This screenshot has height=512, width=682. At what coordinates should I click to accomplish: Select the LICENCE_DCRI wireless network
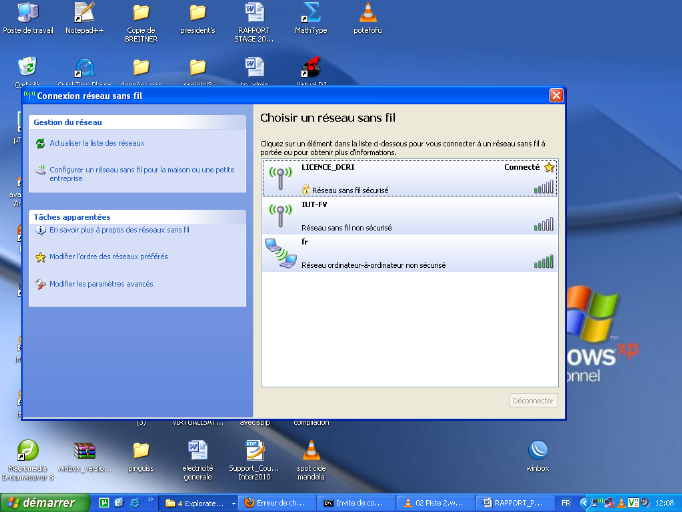click(408, 177)
